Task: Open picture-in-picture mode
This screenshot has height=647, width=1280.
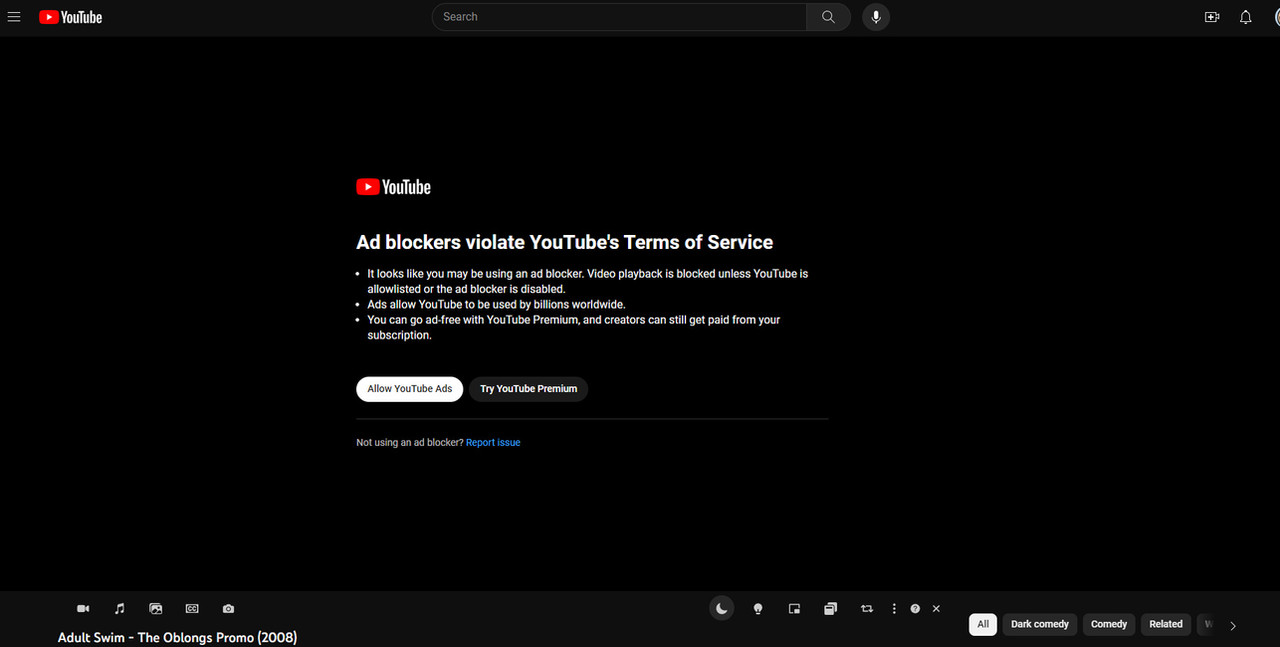Action: pyautogui.click(x=794, y=609)
